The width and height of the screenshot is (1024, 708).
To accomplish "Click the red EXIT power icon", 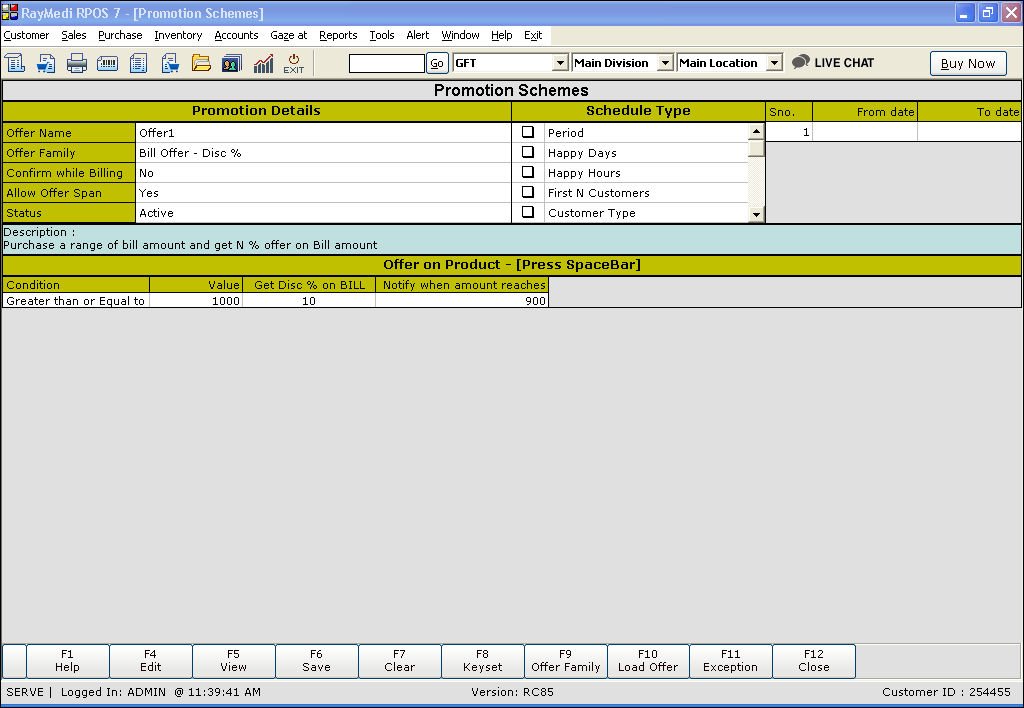I will [x=294, y=63].
